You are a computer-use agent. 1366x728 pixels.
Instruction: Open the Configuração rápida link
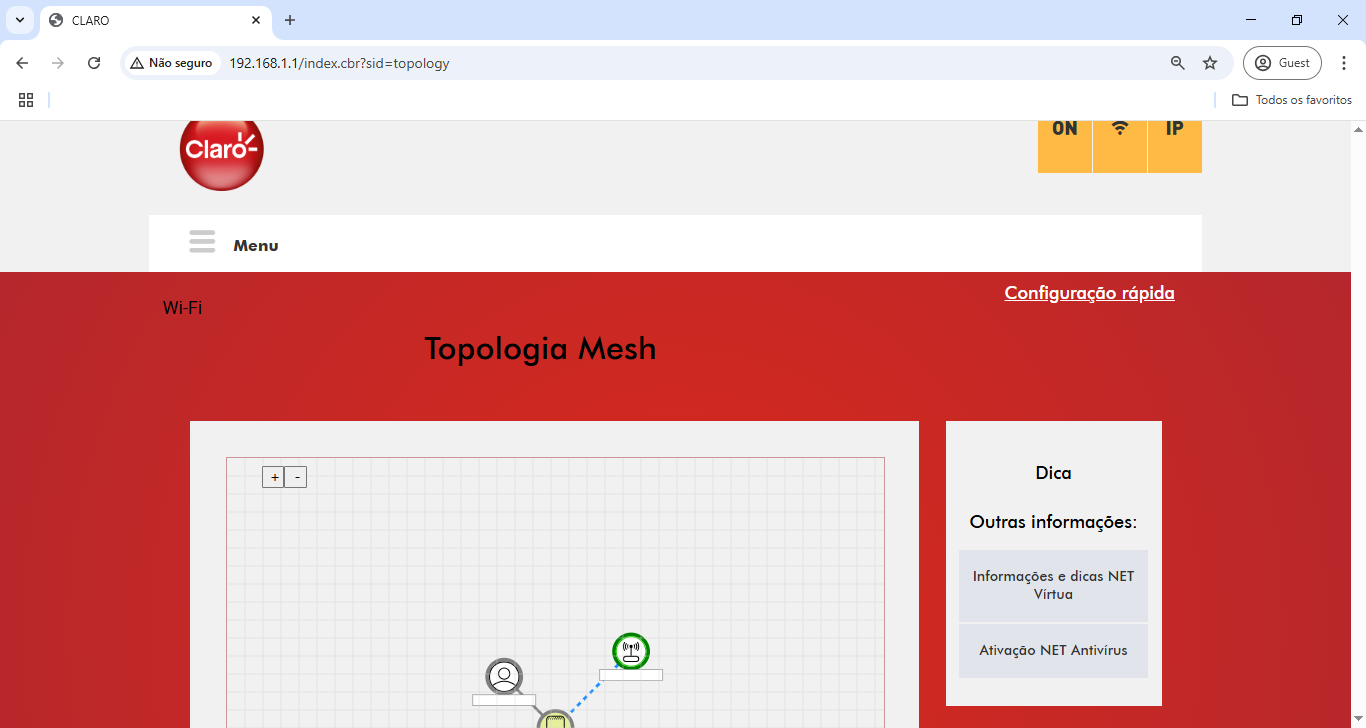pyautogui.click(x=1089, y=293)
